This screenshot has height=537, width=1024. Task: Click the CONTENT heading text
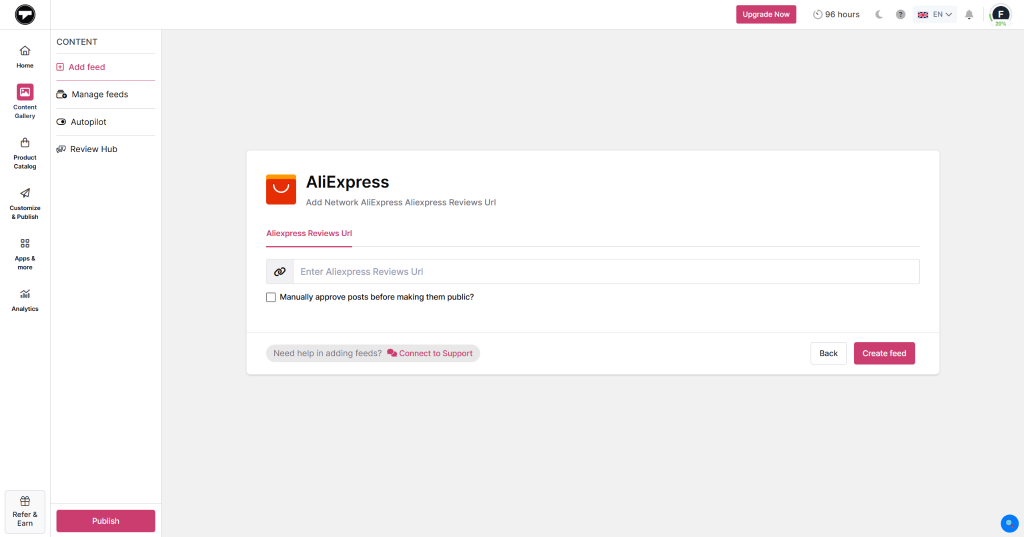click(77, 42)
